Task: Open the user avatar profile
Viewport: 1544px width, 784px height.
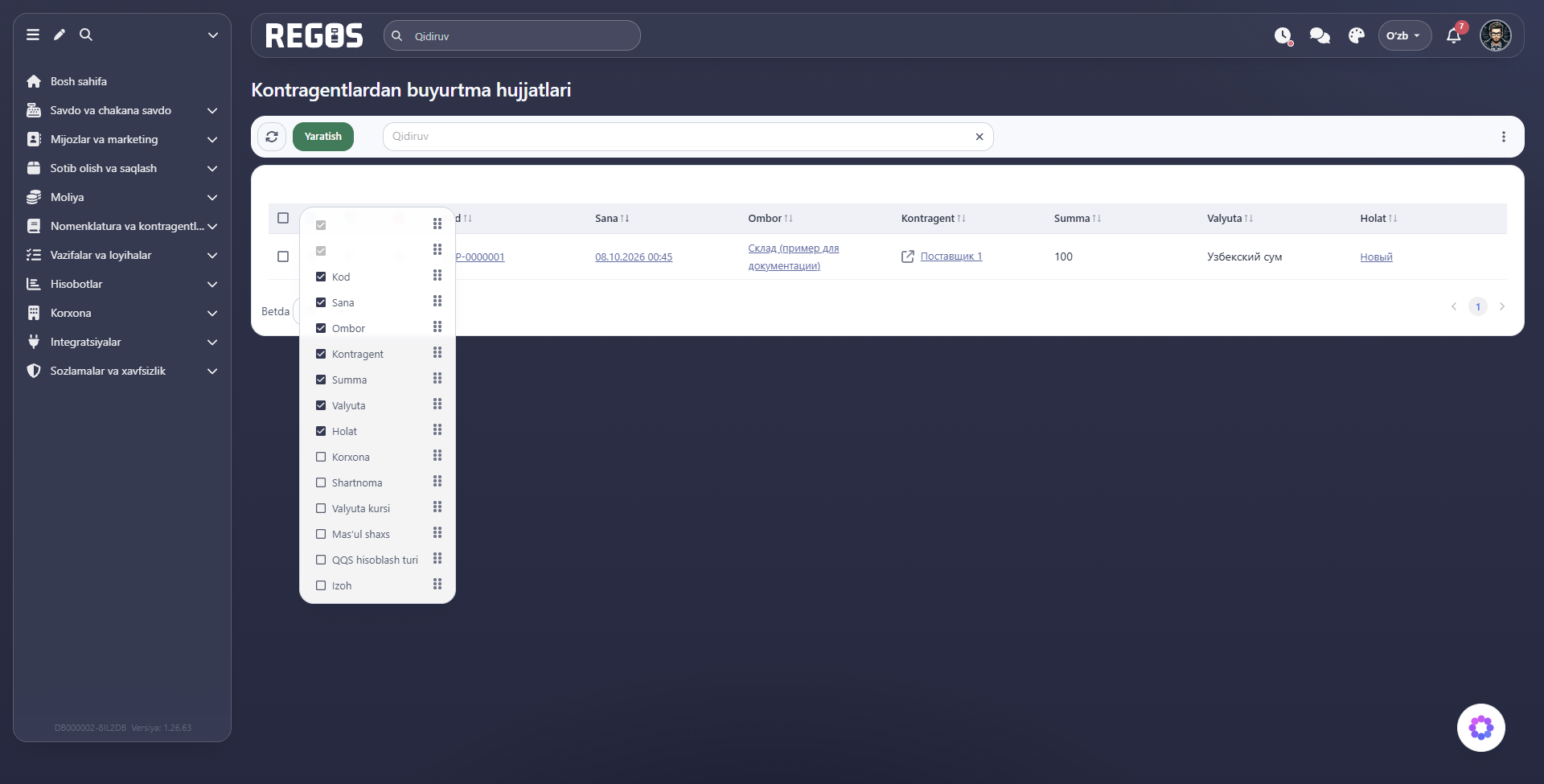Action: pyautogui.click(x=1496, y=35)
